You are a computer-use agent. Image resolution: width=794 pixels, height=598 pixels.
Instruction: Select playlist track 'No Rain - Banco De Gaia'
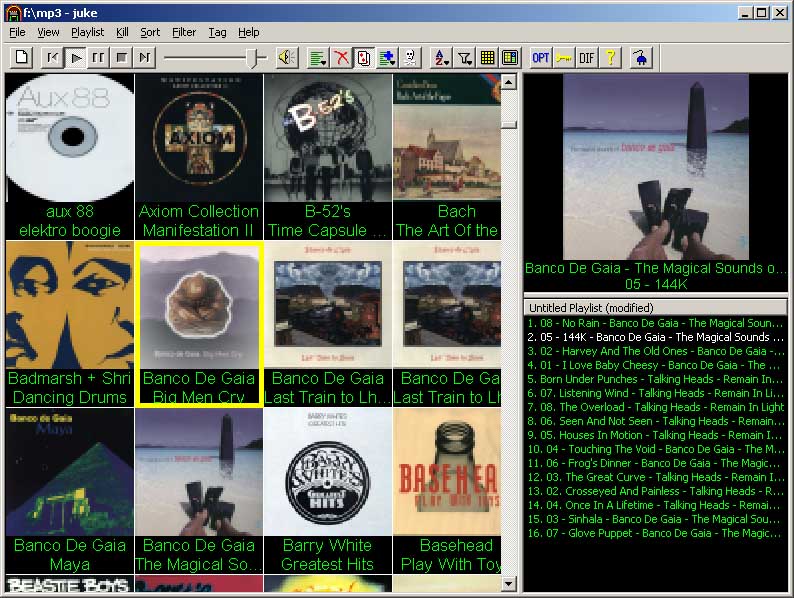coord(655,323)
